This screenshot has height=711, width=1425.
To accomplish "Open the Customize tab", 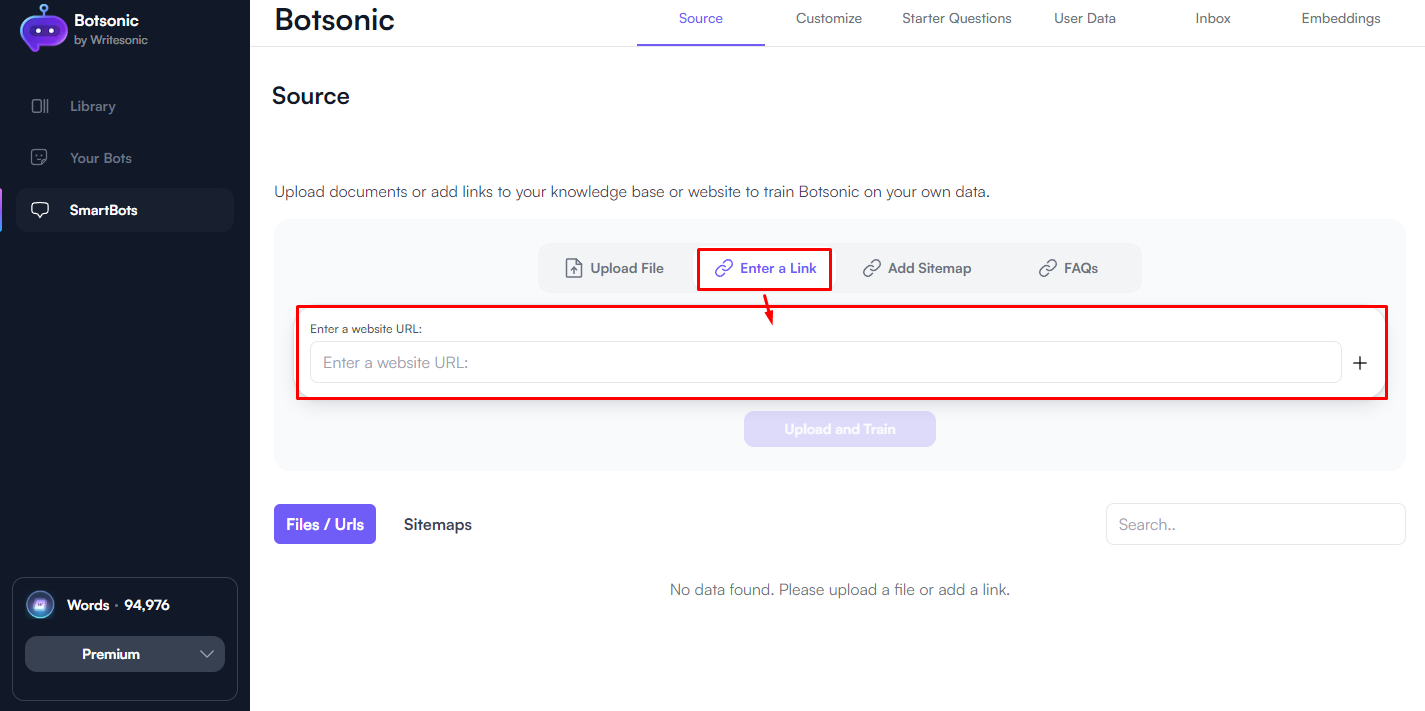I will point(829,19).
